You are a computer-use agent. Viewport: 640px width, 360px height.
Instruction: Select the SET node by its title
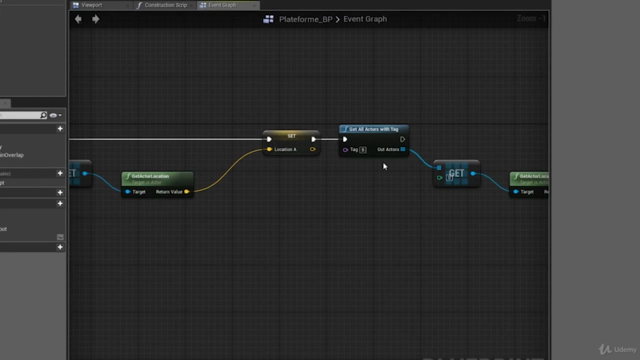(291, 136)
